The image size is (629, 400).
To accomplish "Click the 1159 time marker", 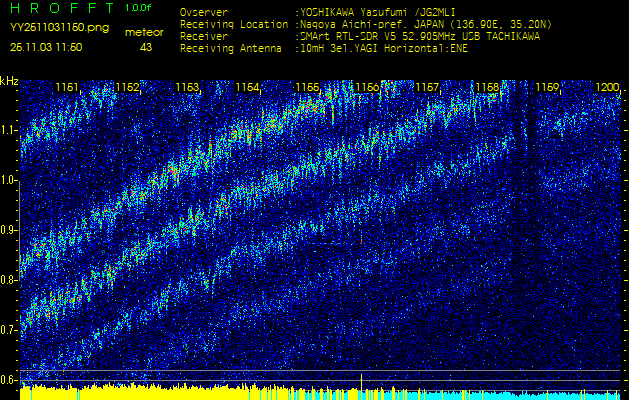I will [x=548, y=87].
